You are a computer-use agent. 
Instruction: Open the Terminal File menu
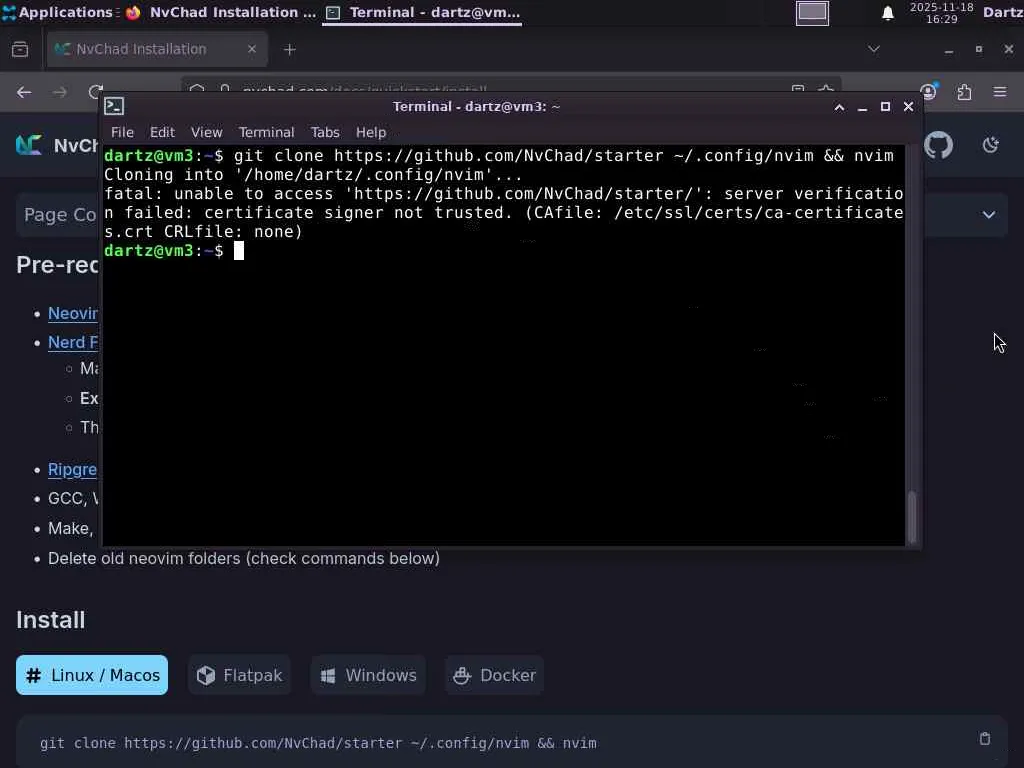tap(122, 133)
